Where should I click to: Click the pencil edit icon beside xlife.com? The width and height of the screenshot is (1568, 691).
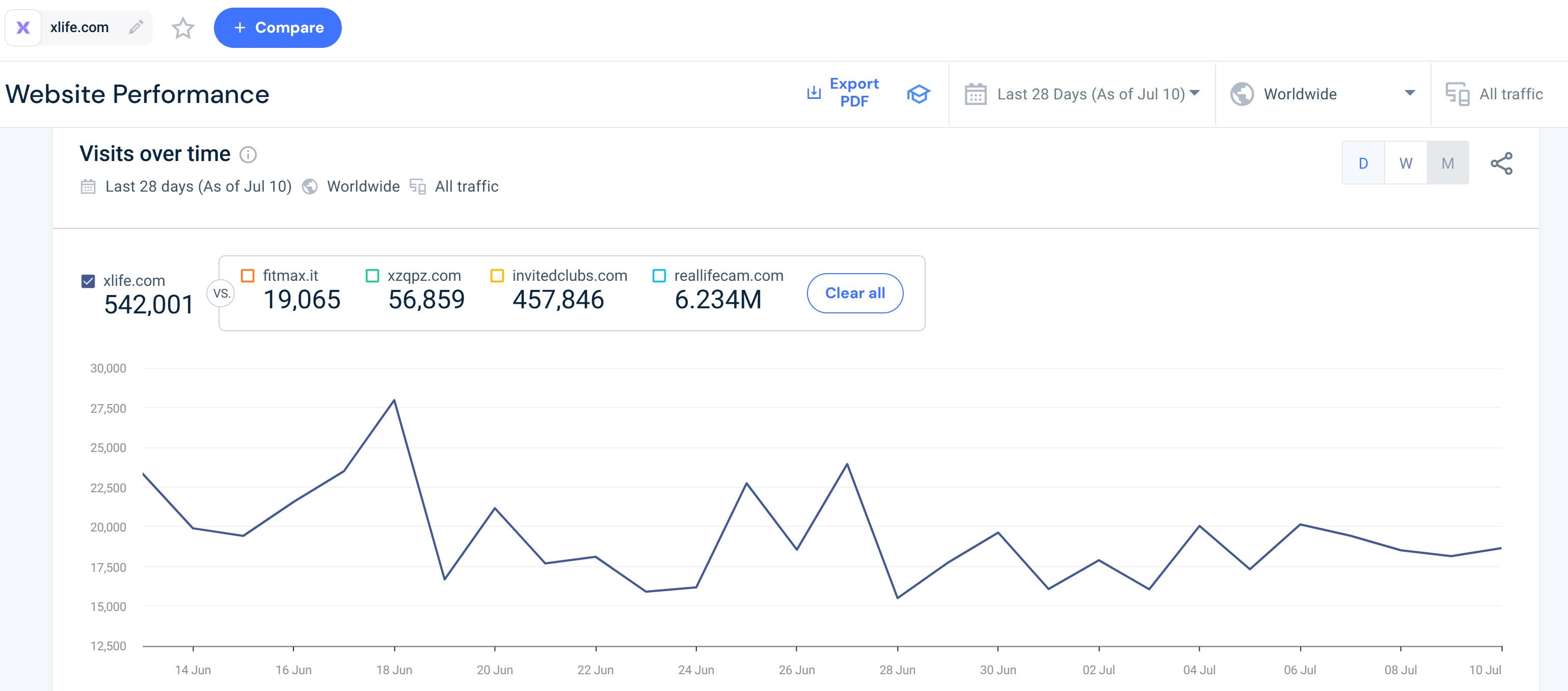pos(136,27)
